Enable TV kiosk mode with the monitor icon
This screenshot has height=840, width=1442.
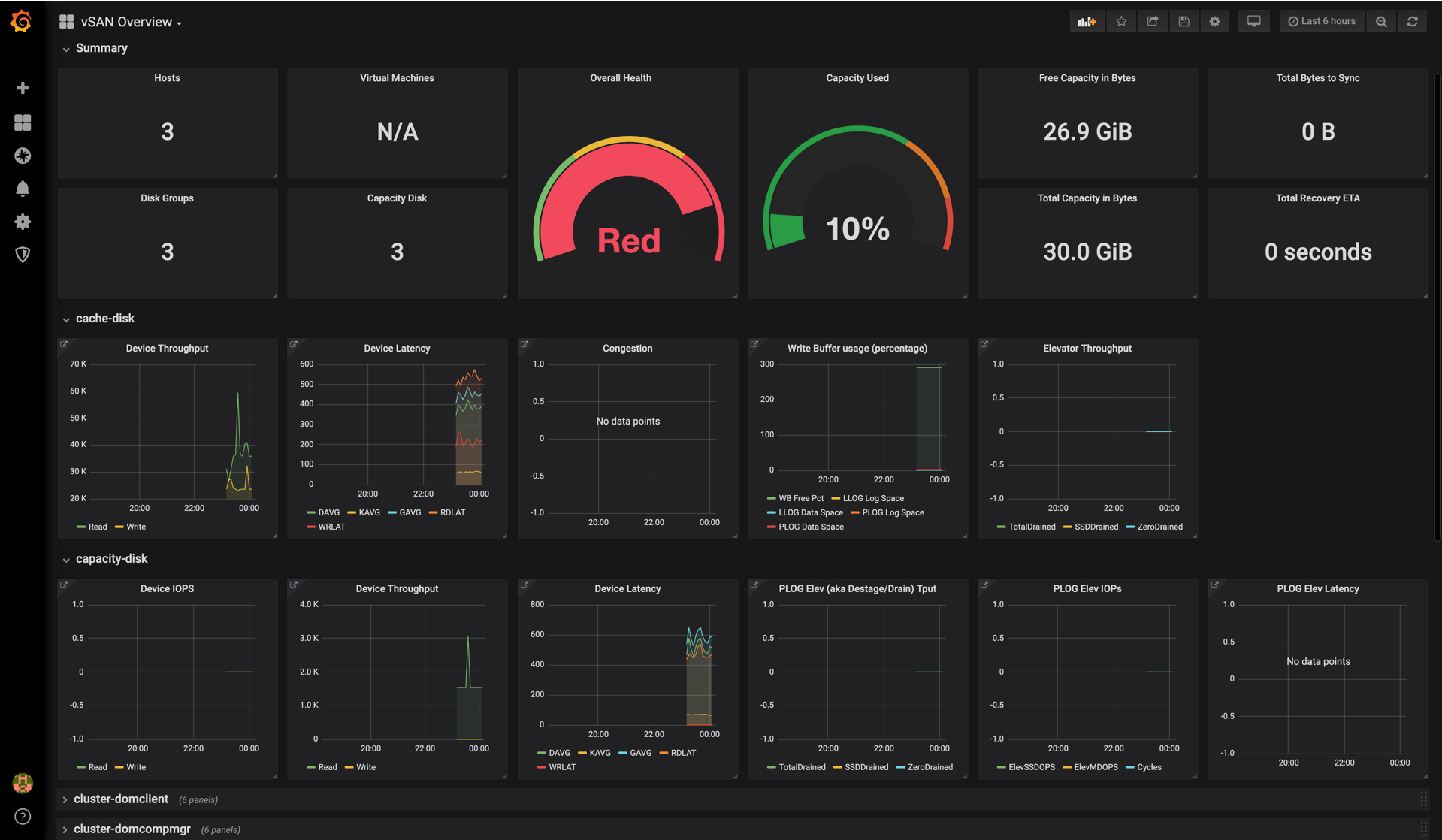(1253, 21)
